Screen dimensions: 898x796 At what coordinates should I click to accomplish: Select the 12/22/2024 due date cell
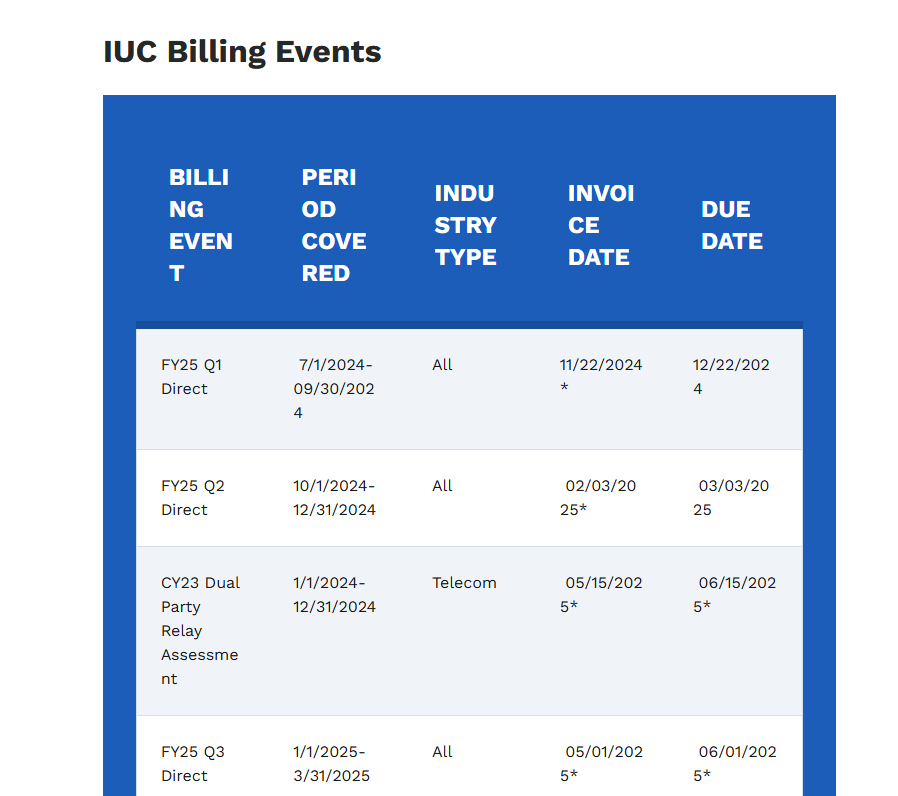click(732, 377)
